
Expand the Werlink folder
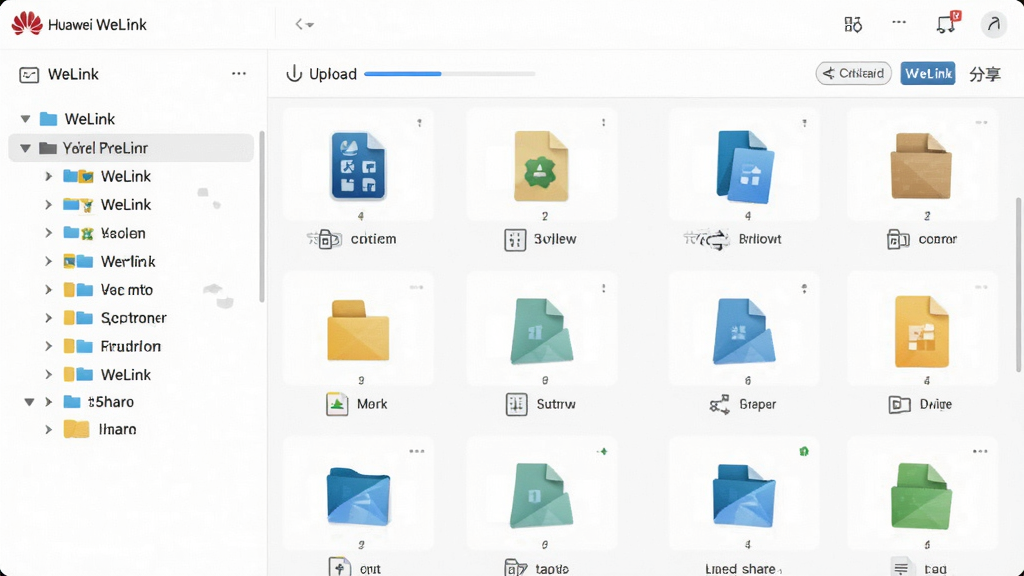pyautogui.click(x=48, y=261)
